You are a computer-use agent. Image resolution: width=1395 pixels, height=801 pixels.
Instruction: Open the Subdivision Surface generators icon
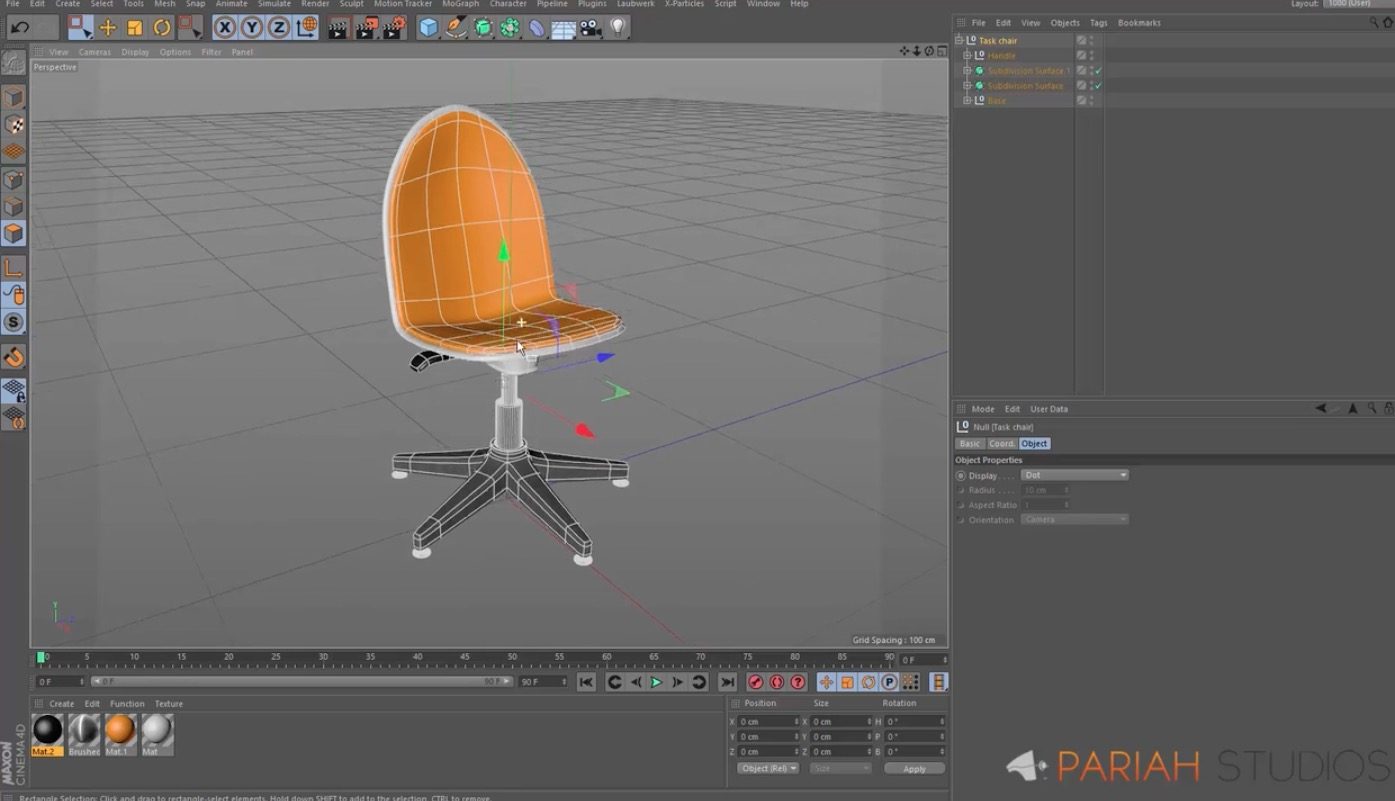(483, 28)
